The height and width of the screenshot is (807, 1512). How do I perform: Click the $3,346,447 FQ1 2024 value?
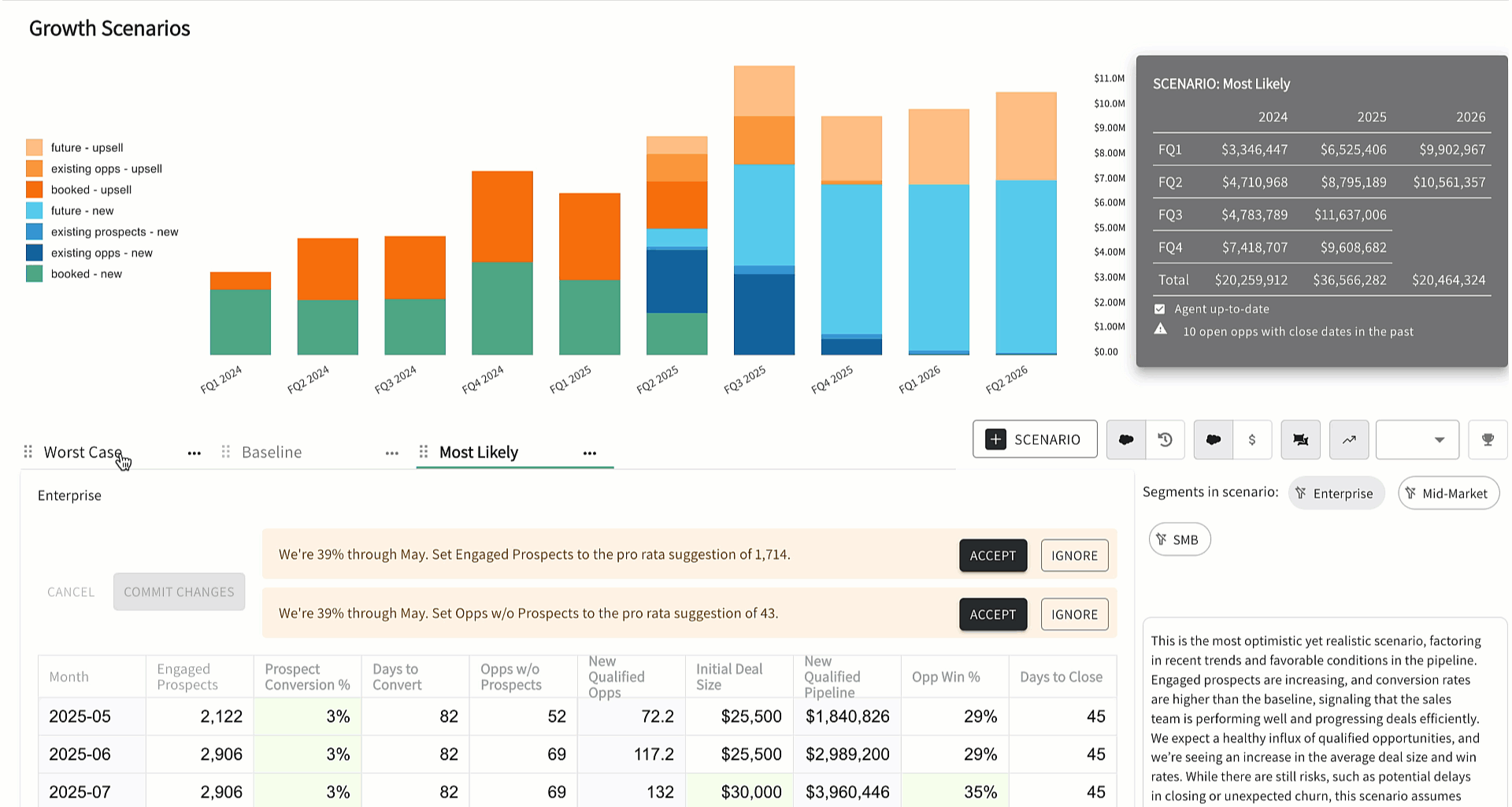1254,150
